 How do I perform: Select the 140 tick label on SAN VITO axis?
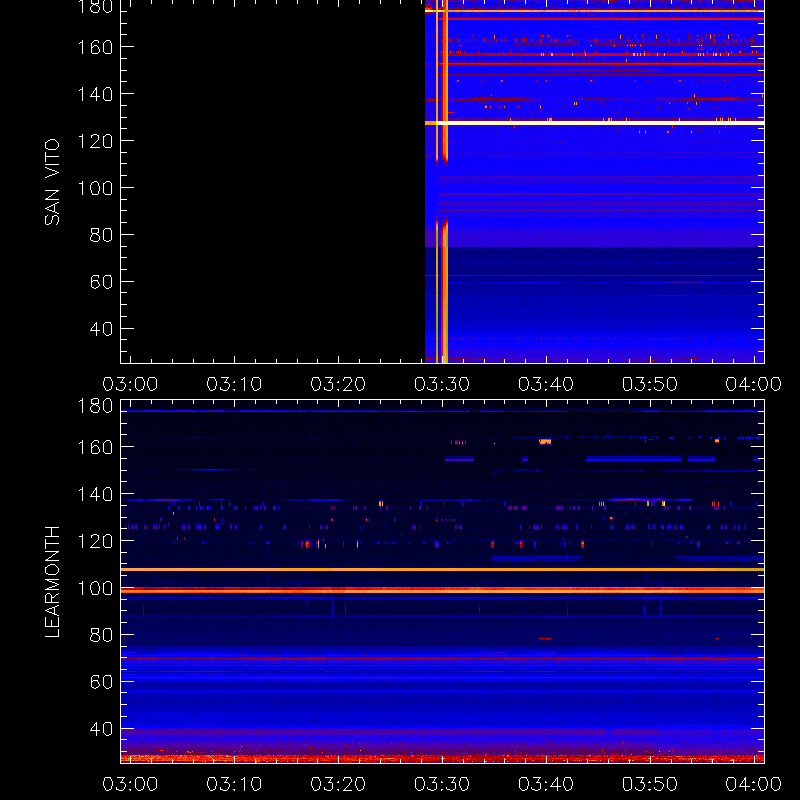pyautogui.click(x=95, y=94)
